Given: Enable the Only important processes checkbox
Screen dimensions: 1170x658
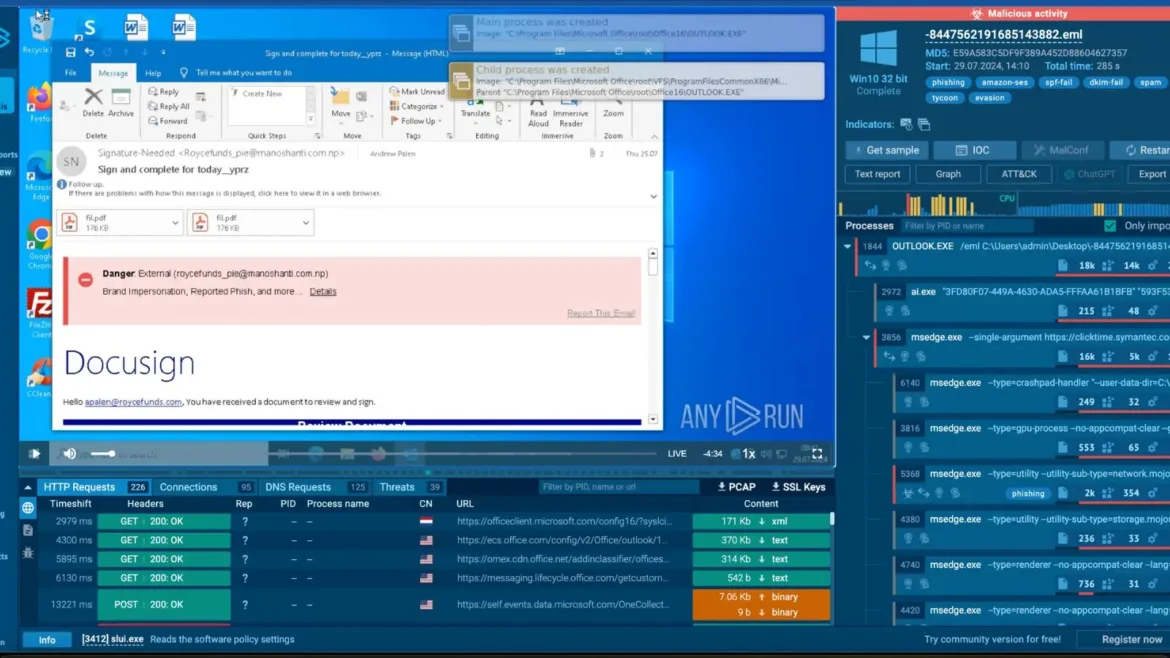Looking at the screenshot, I should [1110, 225].
